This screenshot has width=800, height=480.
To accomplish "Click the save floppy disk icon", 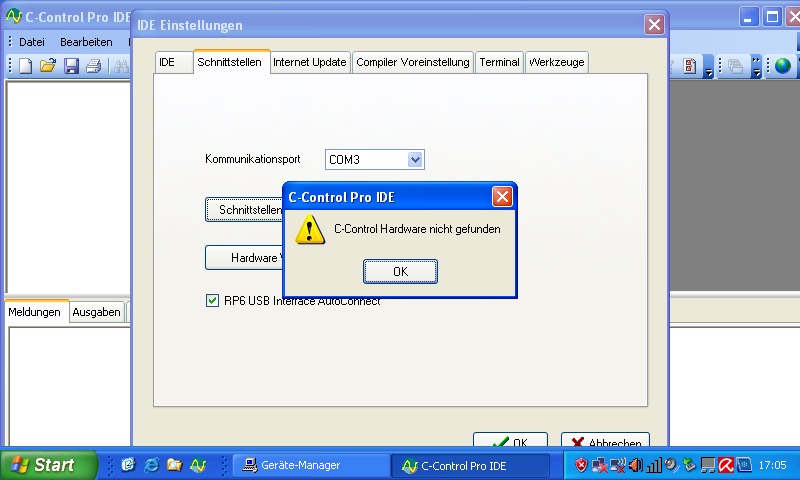I will (71, 66).
